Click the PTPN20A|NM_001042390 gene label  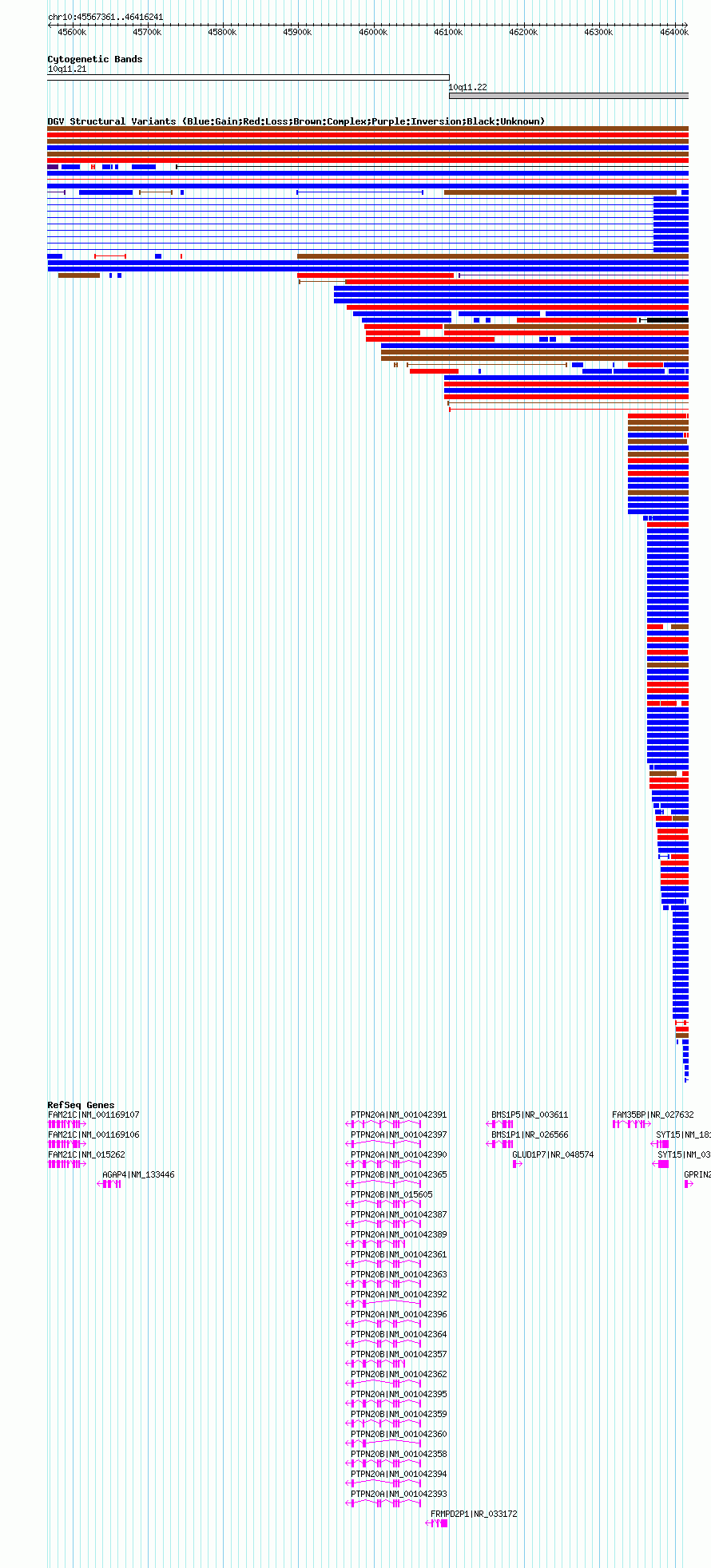[399, 1154]
